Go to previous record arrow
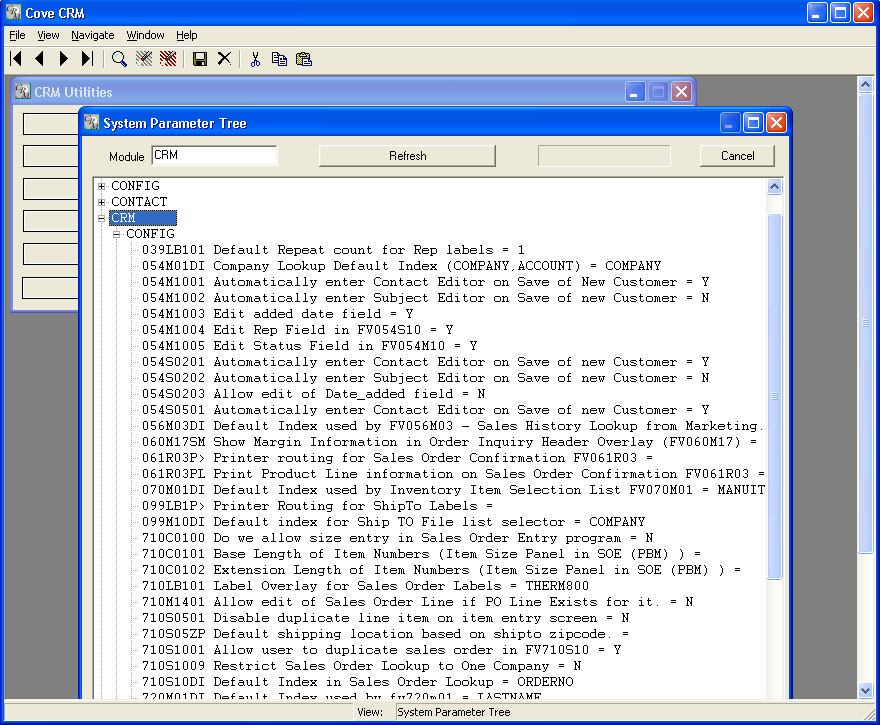Image resolution: width=880 pixels, height=725 pixels. 39,59
